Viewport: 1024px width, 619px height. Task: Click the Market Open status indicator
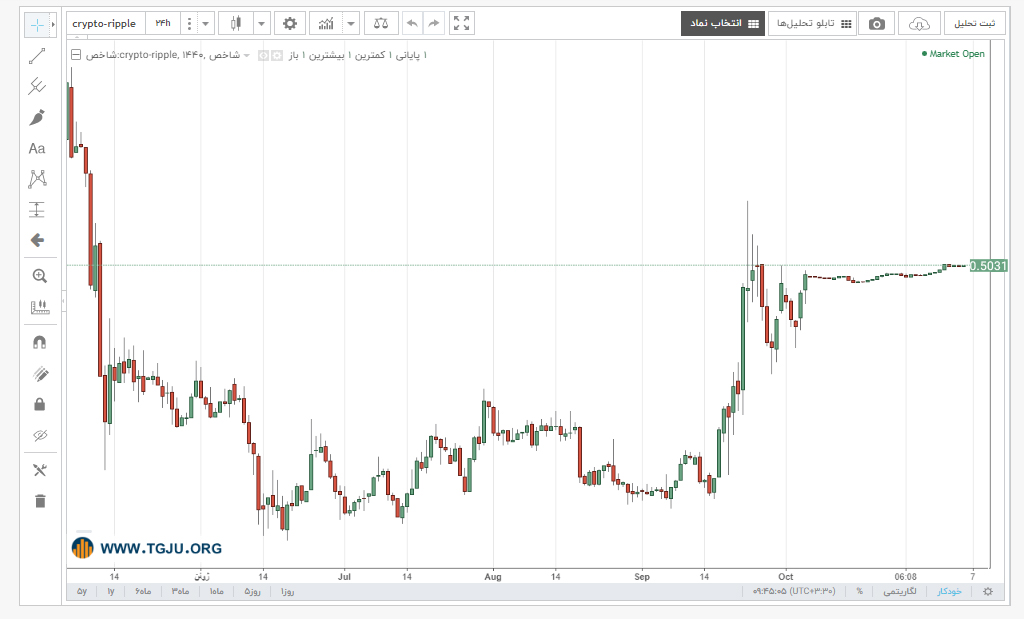[953, 54]
